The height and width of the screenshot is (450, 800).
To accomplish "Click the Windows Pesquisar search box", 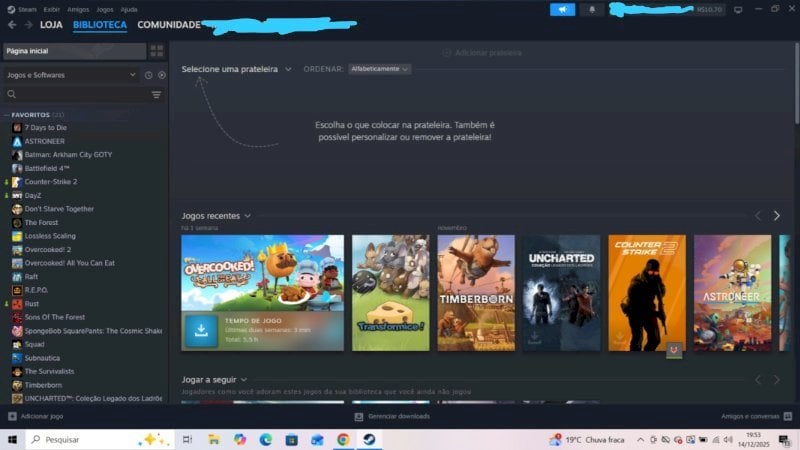I will point(100,439).
